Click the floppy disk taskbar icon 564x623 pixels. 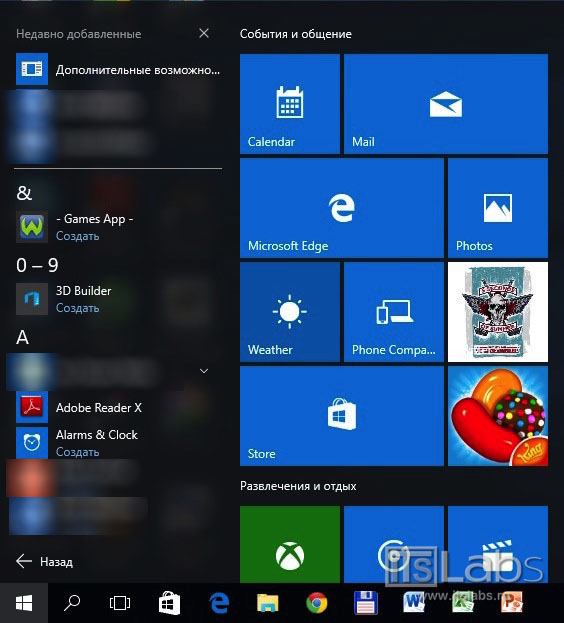pyautogui.click(x=365, y=603)
